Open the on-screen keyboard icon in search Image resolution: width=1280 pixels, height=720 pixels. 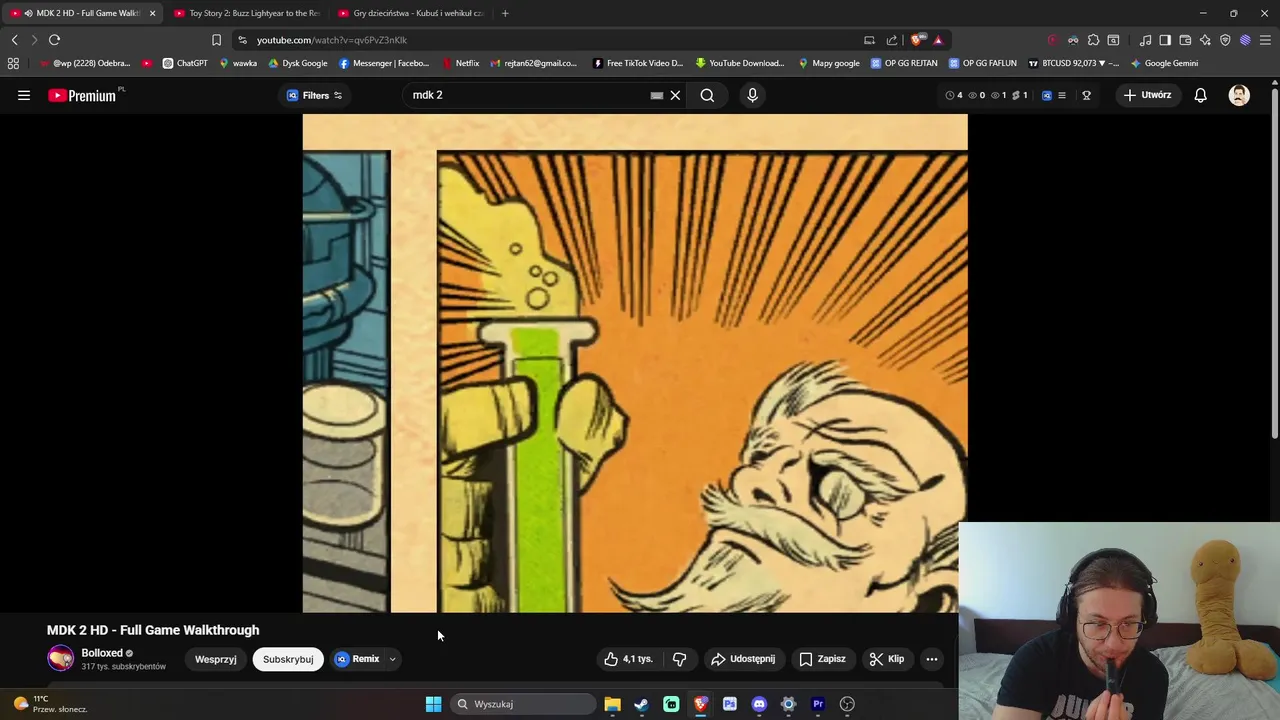[656, 95]
